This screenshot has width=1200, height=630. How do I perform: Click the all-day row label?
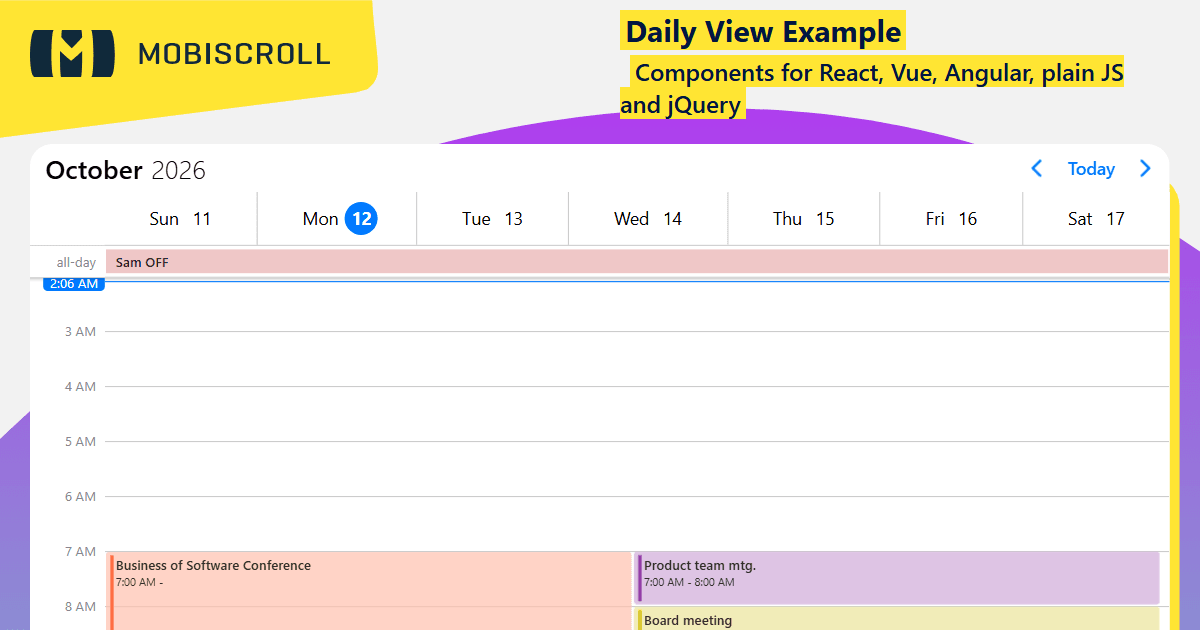pyautogui.click(x=76, y=262)
